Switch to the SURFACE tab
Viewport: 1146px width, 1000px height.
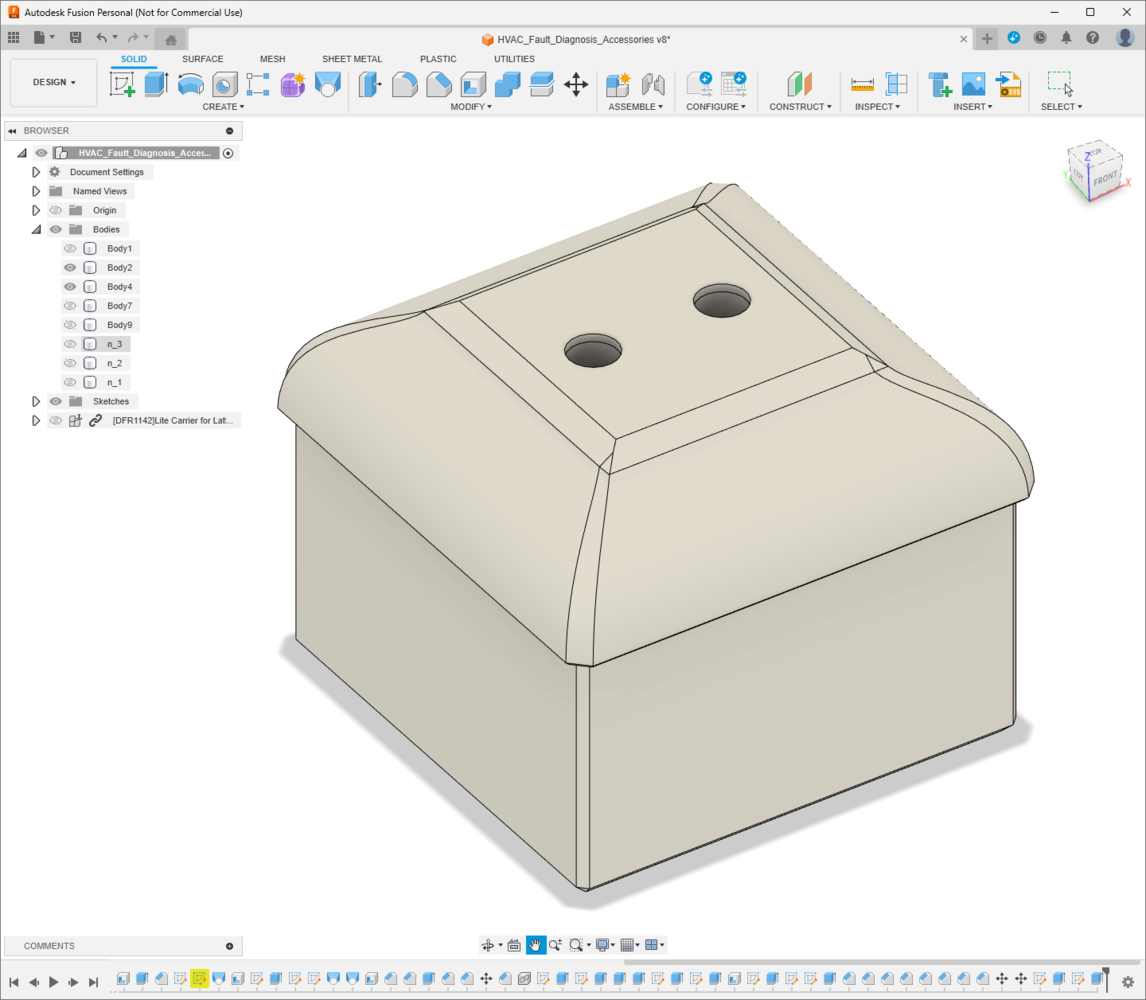(202, 59)
